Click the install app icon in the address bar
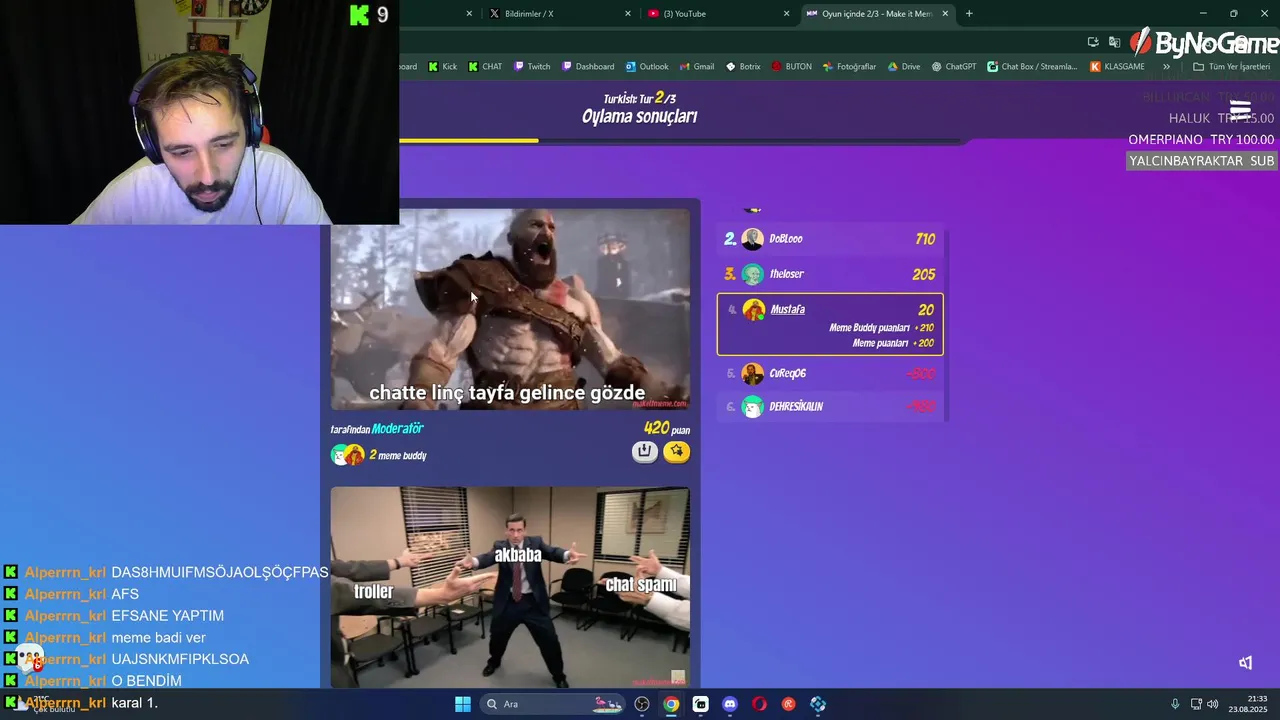The image size is (1280, 720). [x=1093, y=42]
